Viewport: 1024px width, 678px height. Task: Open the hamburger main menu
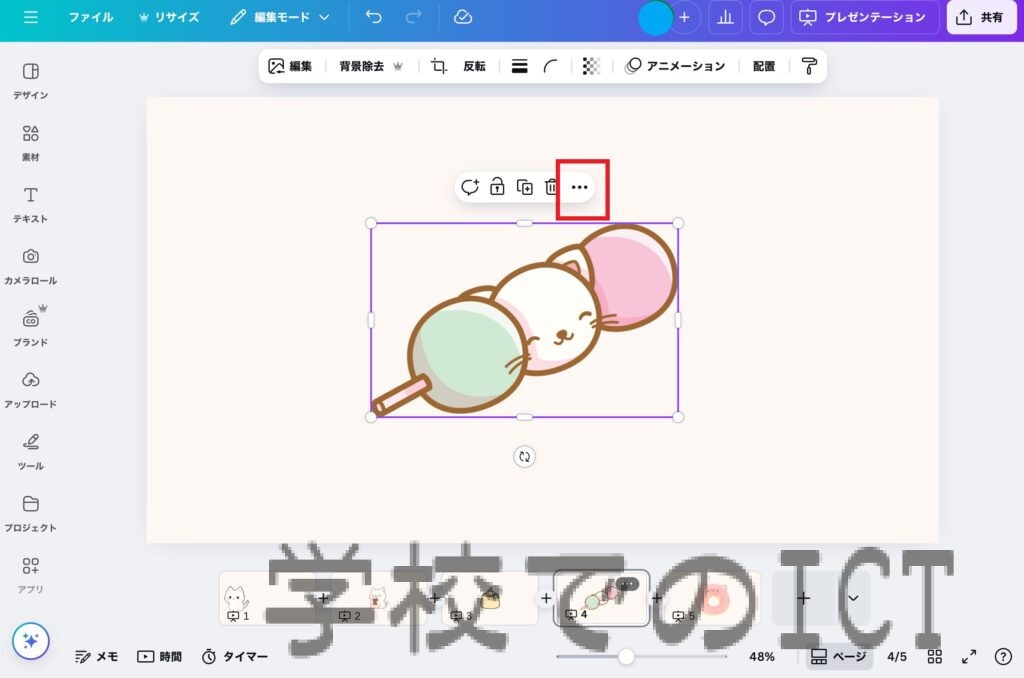point(31,18)
